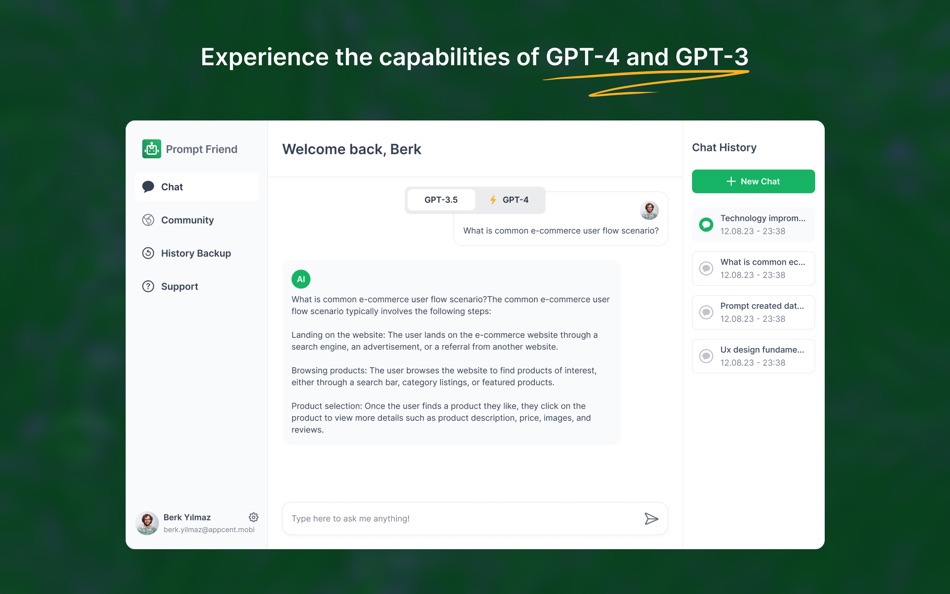Open Technology improm... chat history entry
950x594 pixels.
point(753,224)
